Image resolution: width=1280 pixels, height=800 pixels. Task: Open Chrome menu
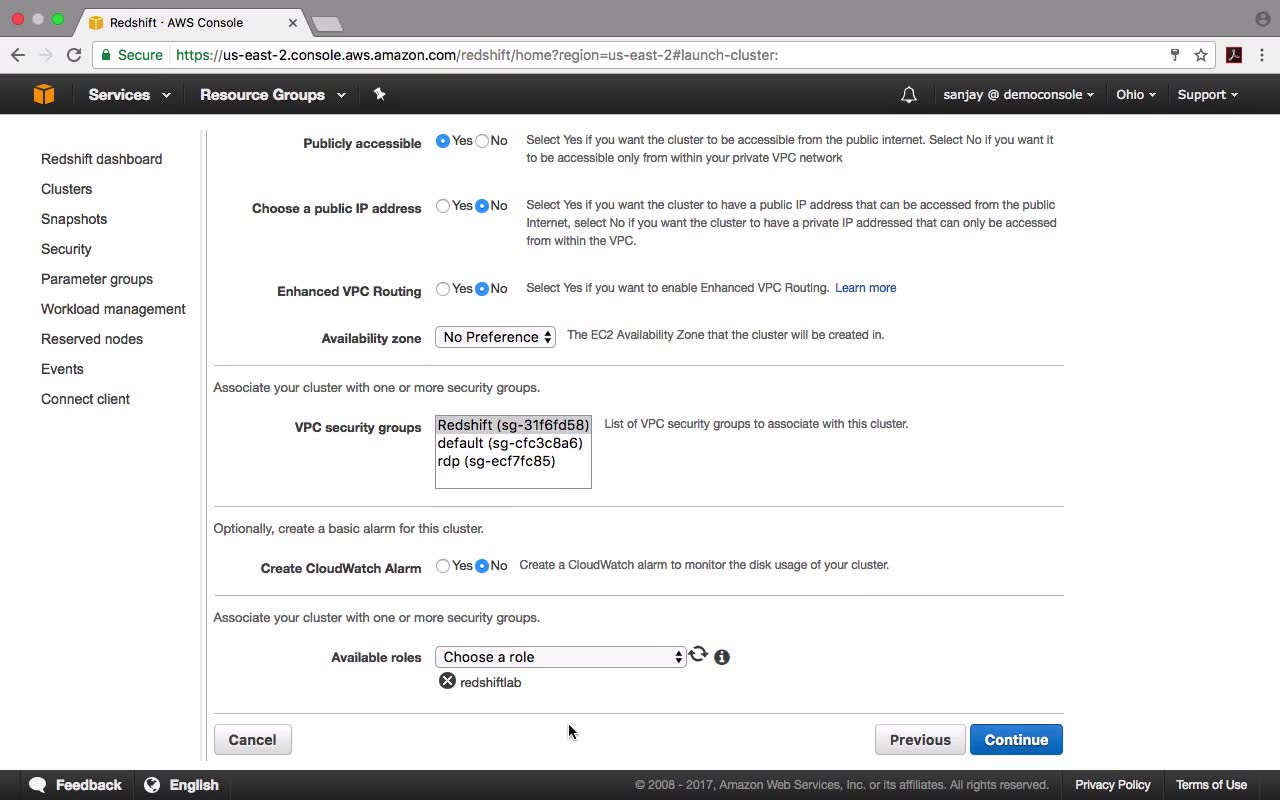[1262, 55]
